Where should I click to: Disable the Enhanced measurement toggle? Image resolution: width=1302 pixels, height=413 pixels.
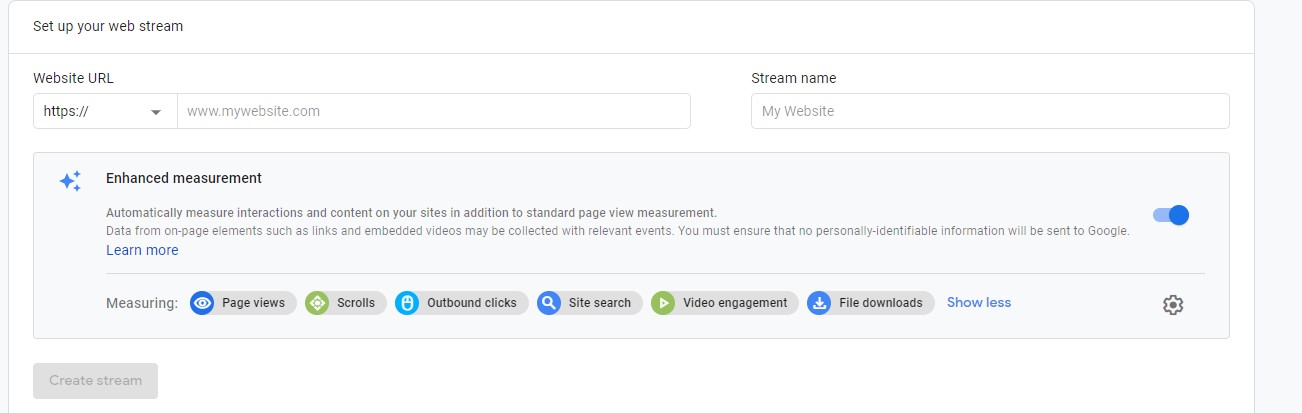tap(1171, 215)
